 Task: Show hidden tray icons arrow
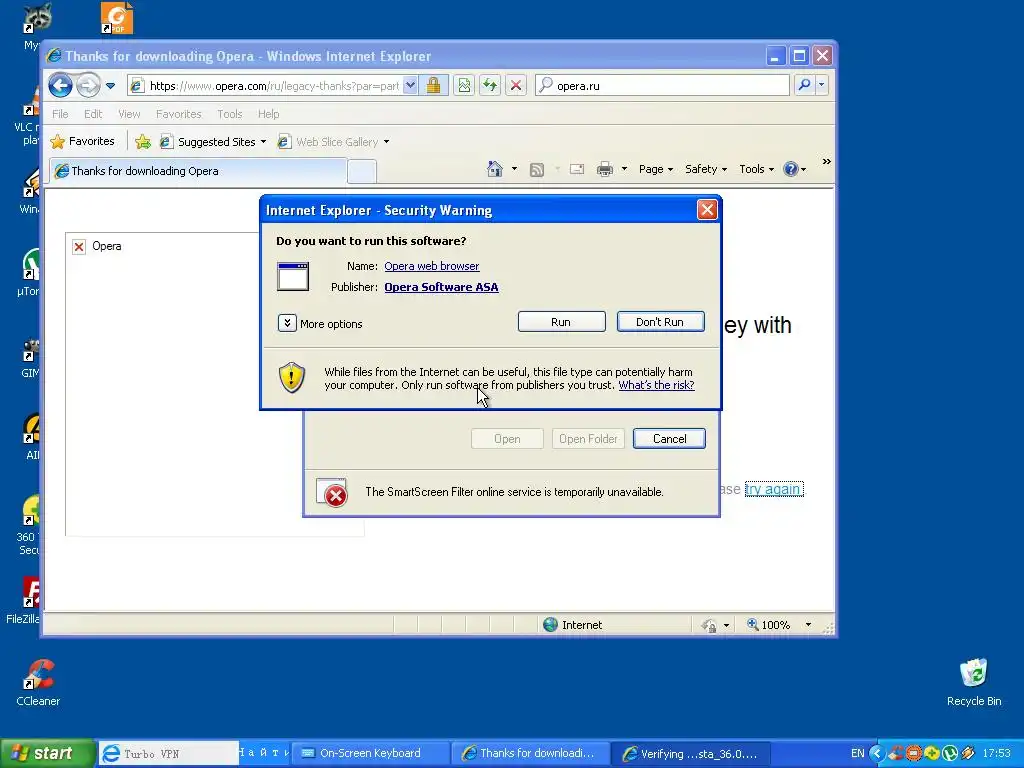[x=877, y=754]
